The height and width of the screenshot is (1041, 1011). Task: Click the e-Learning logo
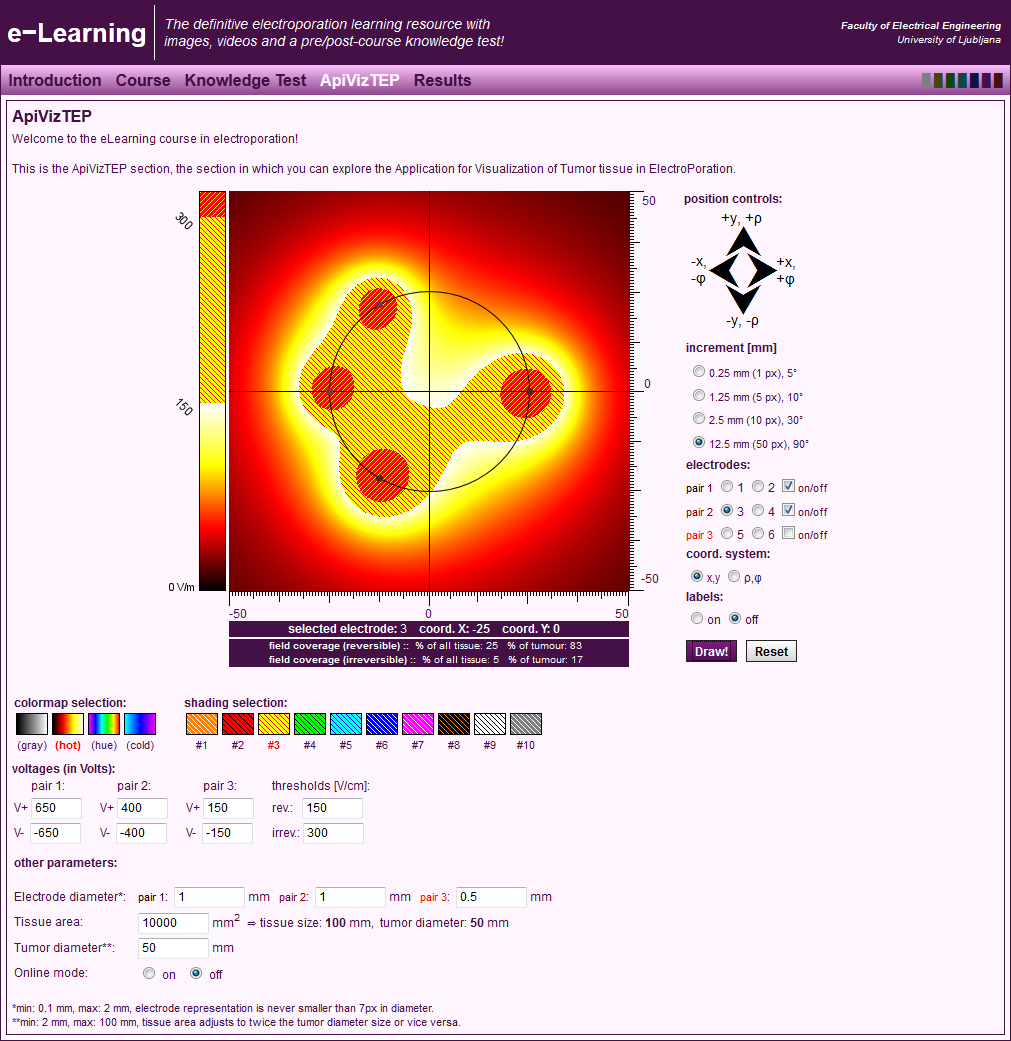point(76,33)
